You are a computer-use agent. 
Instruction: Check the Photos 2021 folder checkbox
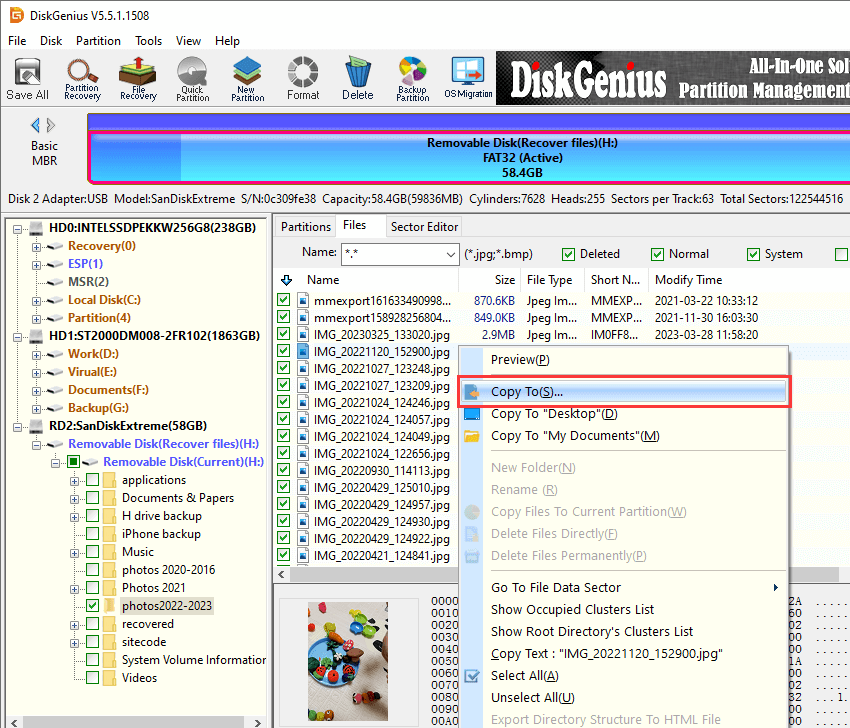pyautogui.click(x=93, y=588)
